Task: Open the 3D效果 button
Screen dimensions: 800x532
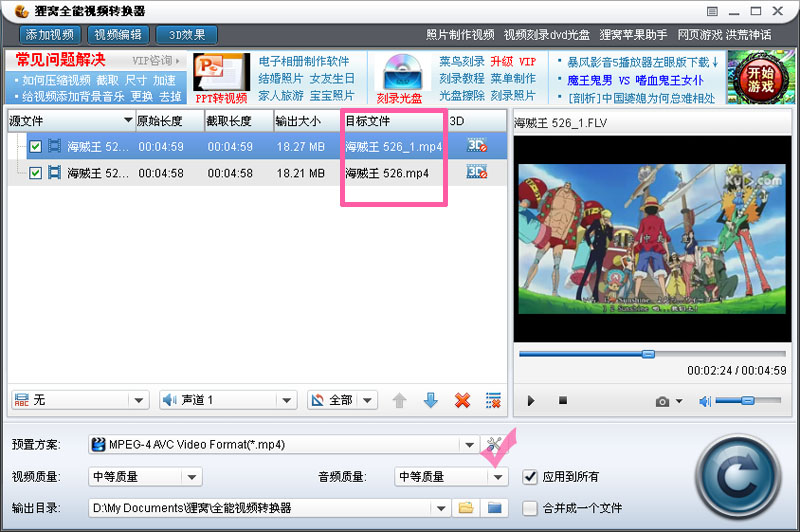Action: pyautogui.click(x=187, y=35)
